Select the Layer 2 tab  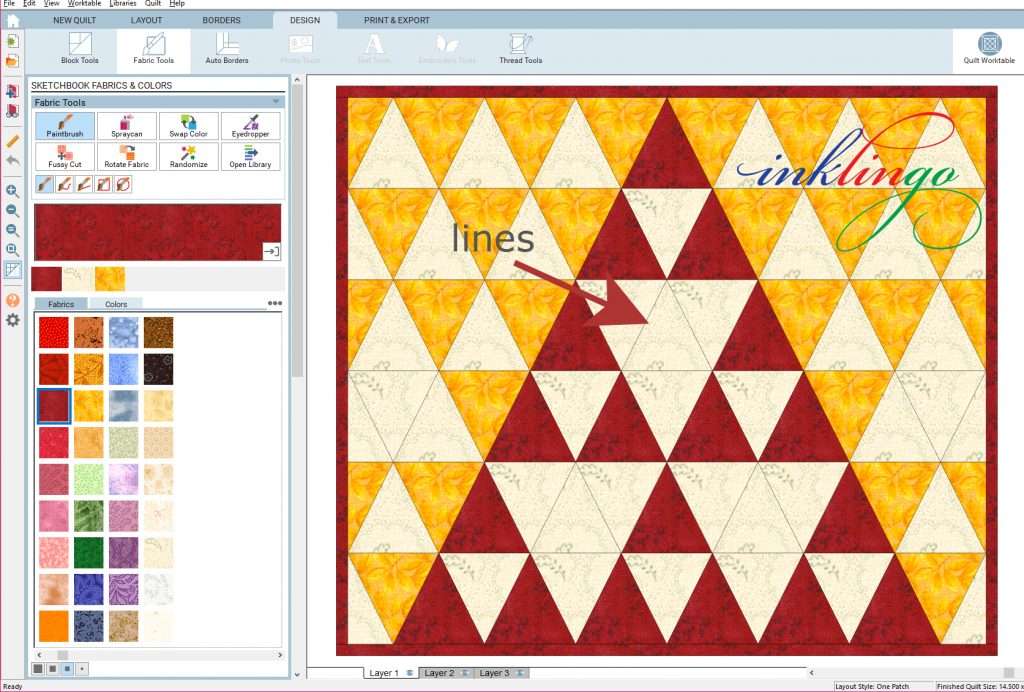click(445, 673)
